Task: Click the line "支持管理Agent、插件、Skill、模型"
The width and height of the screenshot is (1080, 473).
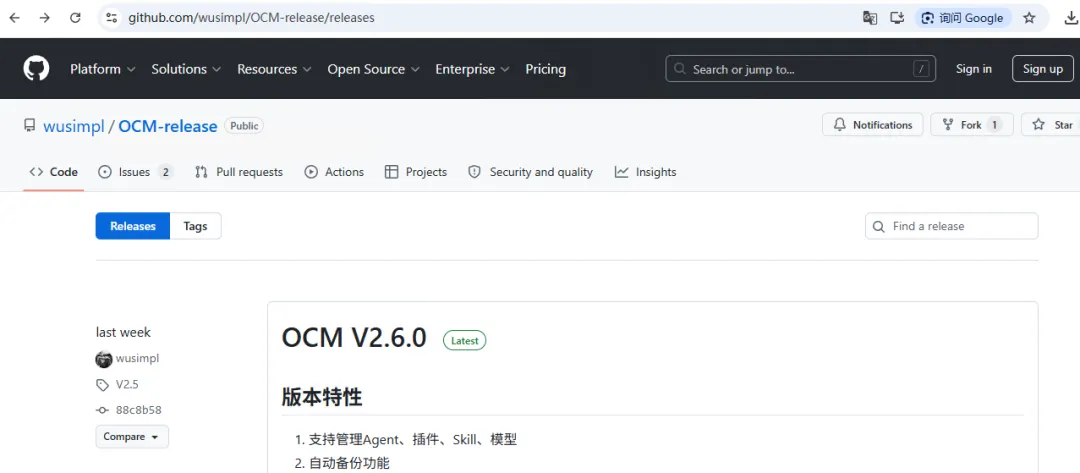Action: coord(413,439)
